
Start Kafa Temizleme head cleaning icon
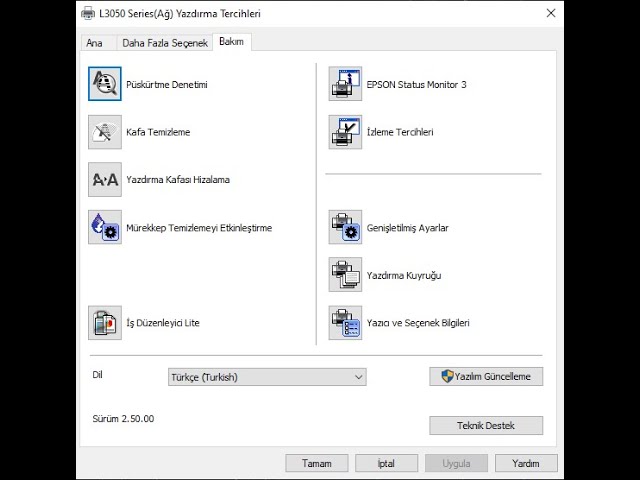(x=105, y=132)
